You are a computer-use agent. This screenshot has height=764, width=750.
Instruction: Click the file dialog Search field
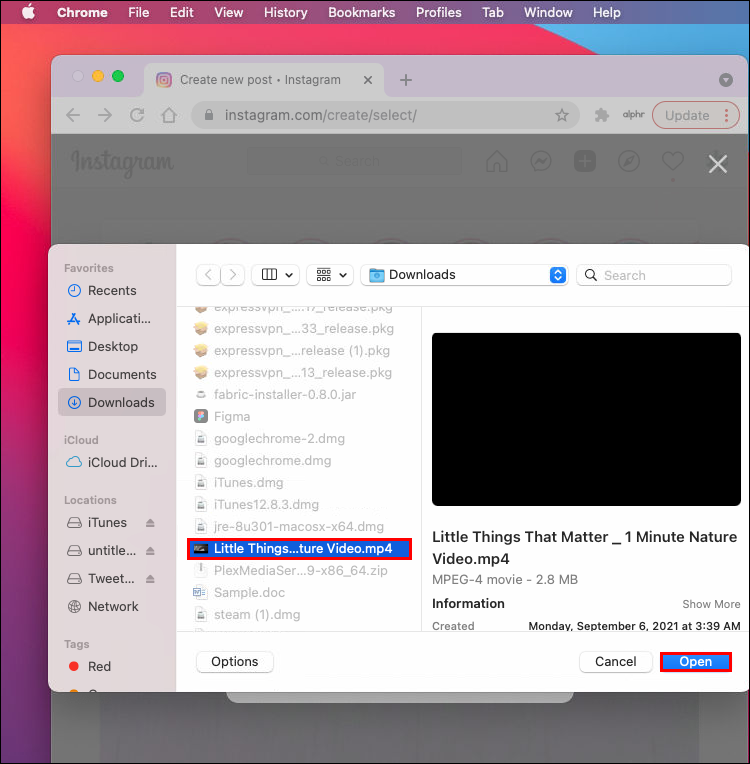coord(654,275)
